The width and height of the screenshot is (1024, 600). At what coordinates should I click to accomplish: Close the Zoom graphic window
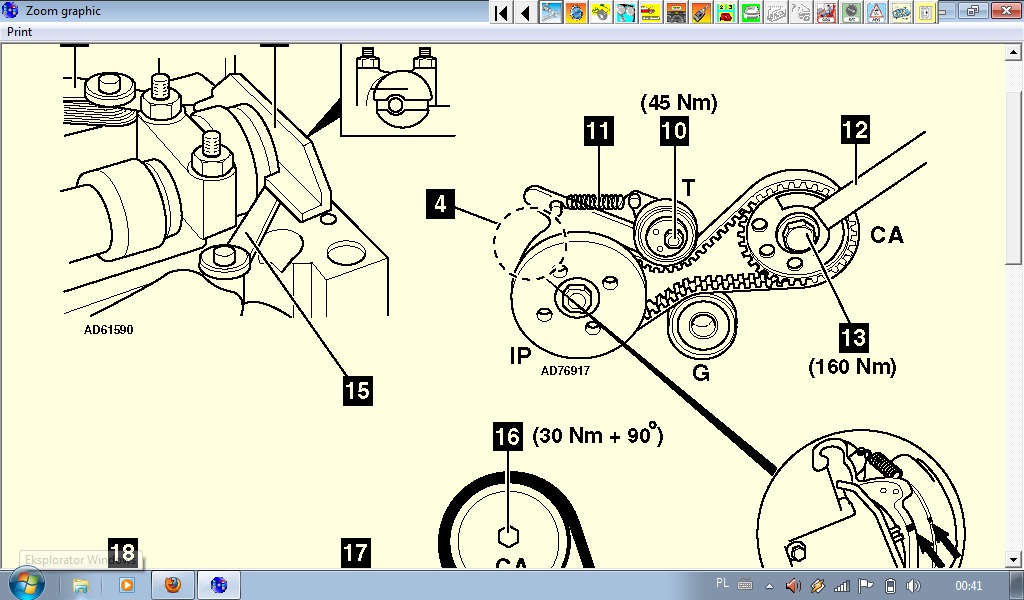(1004, 10)
